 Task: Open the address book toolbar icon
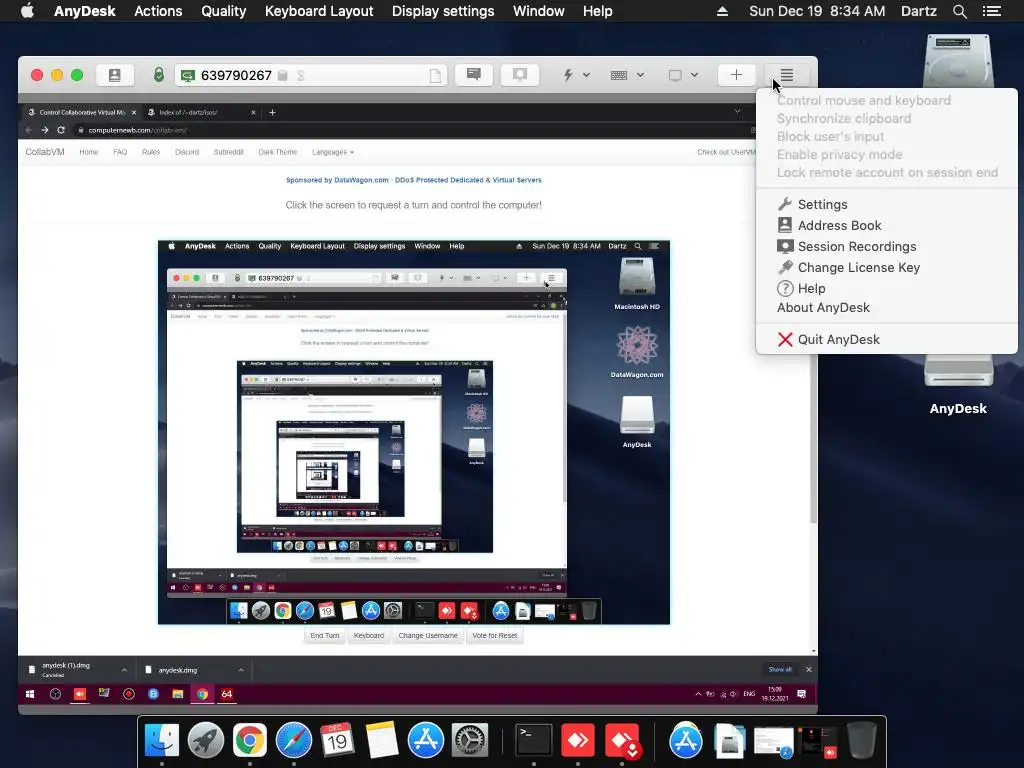tap(115, 75)
